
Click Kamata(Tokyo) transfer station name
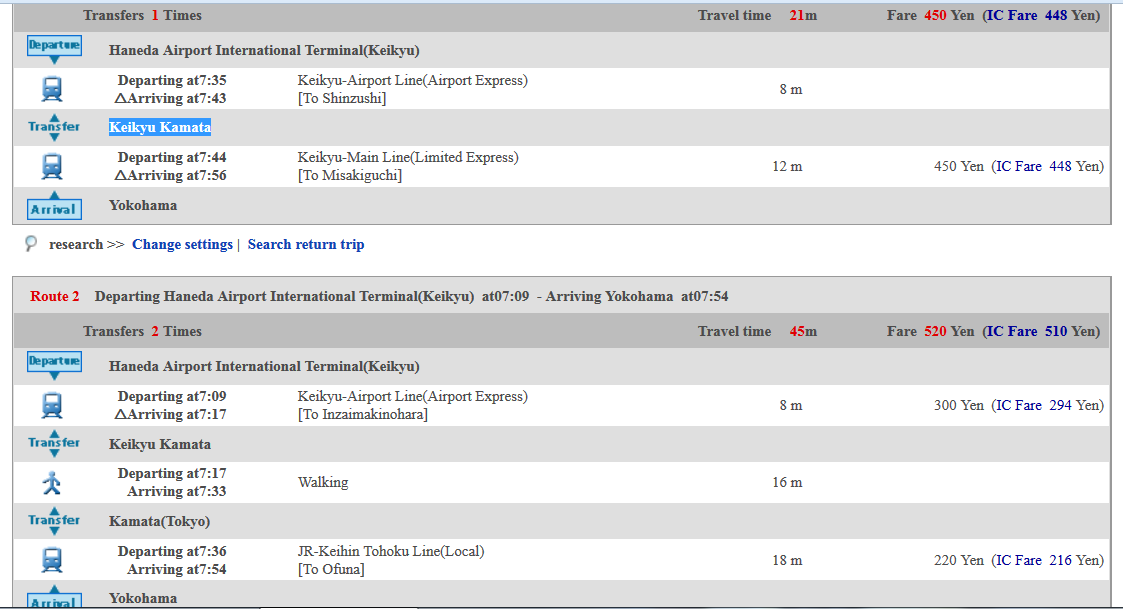tap(159, 521)
